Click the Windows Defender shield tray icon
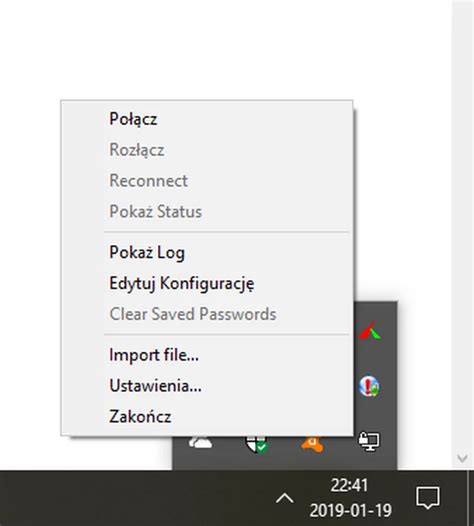The width and height of the screenshot is (474, 526). (x=256, y=444)
